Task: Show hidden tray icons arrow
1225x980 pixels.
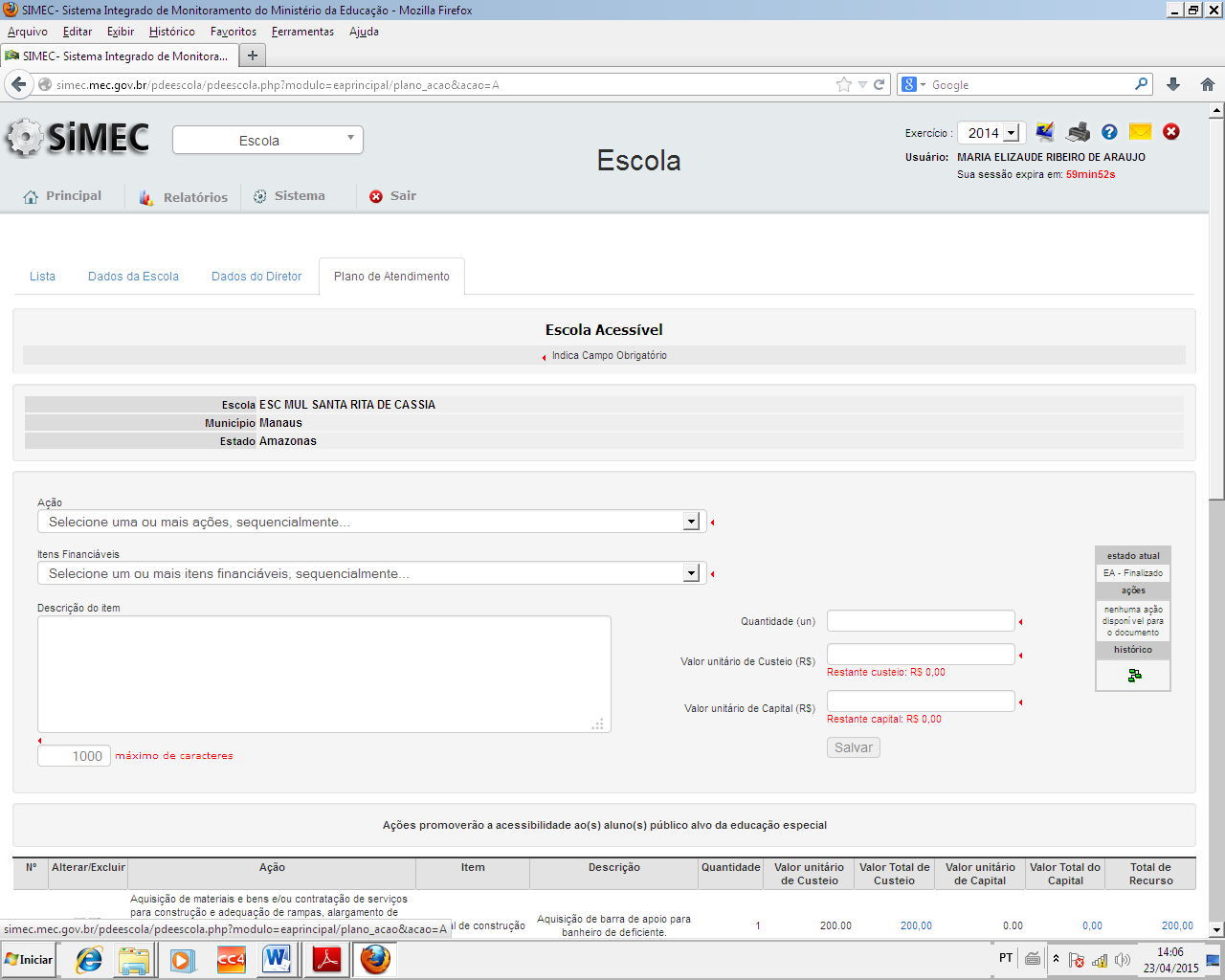Action: 1056,959
